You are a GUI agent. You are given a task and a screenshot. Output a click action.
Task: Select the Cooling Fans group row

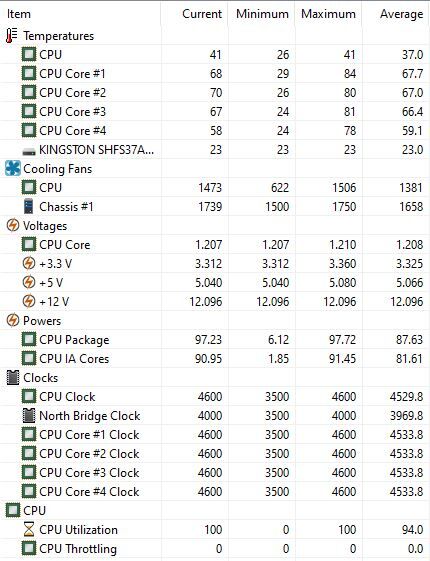(215, 169)
